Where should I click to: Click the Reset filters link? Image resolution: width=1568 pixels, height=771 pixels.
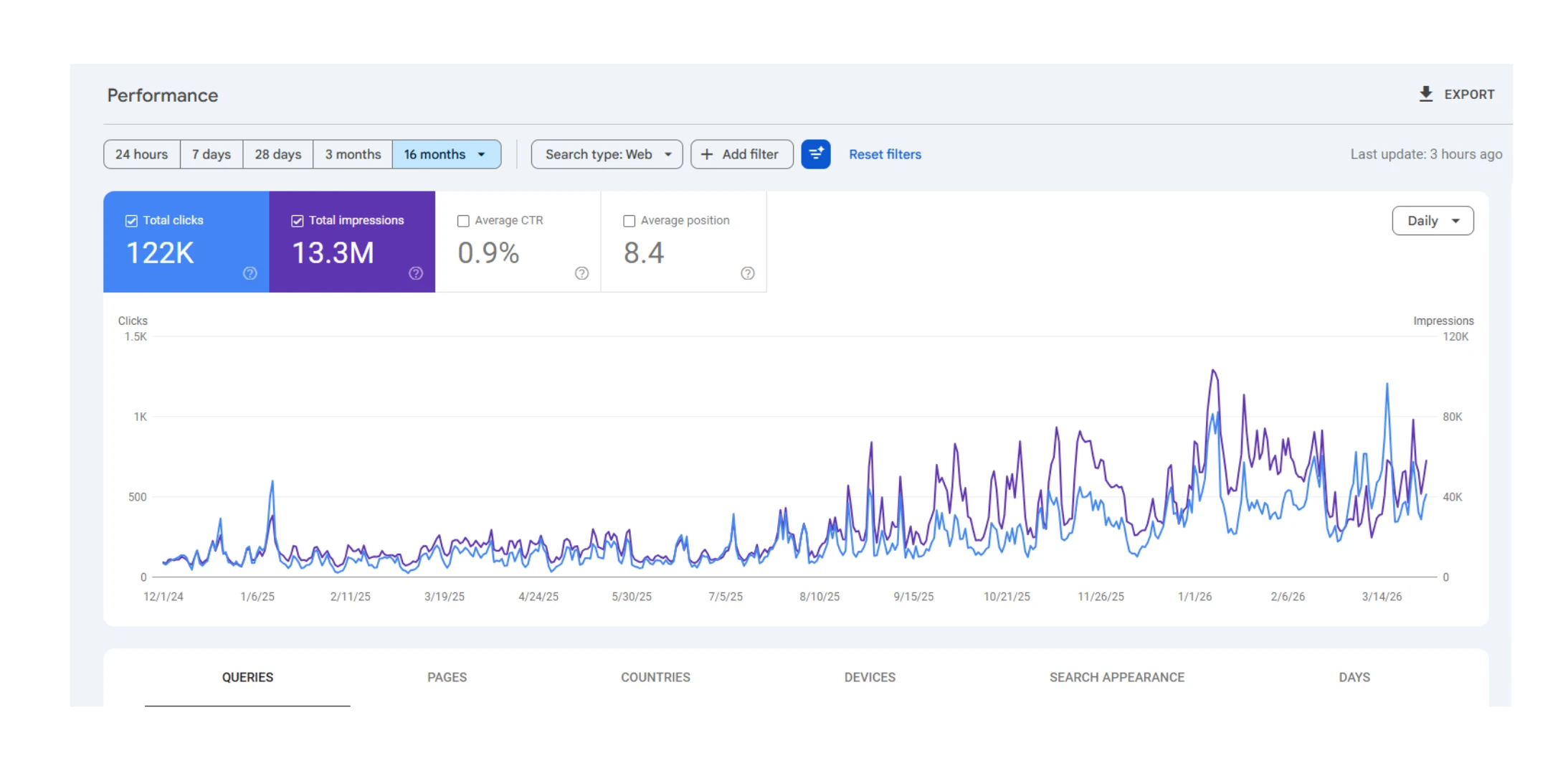[x=885, y=154]
